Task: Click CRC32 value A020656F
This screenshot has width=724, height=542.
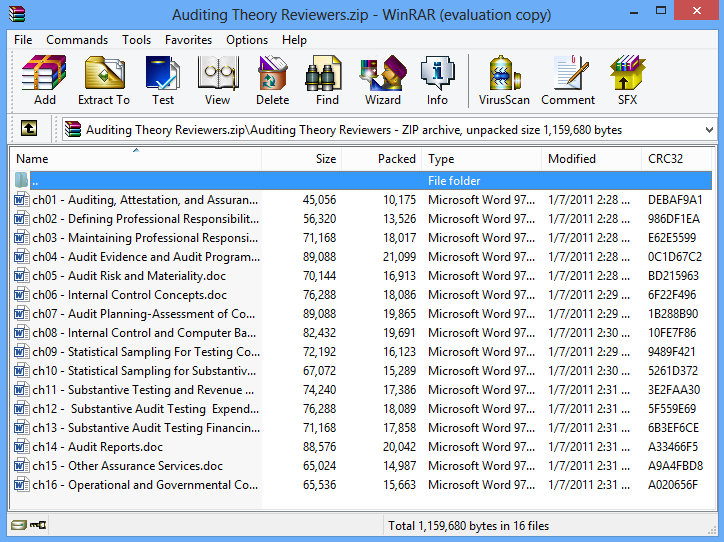Action: click(x=673, y=485)
